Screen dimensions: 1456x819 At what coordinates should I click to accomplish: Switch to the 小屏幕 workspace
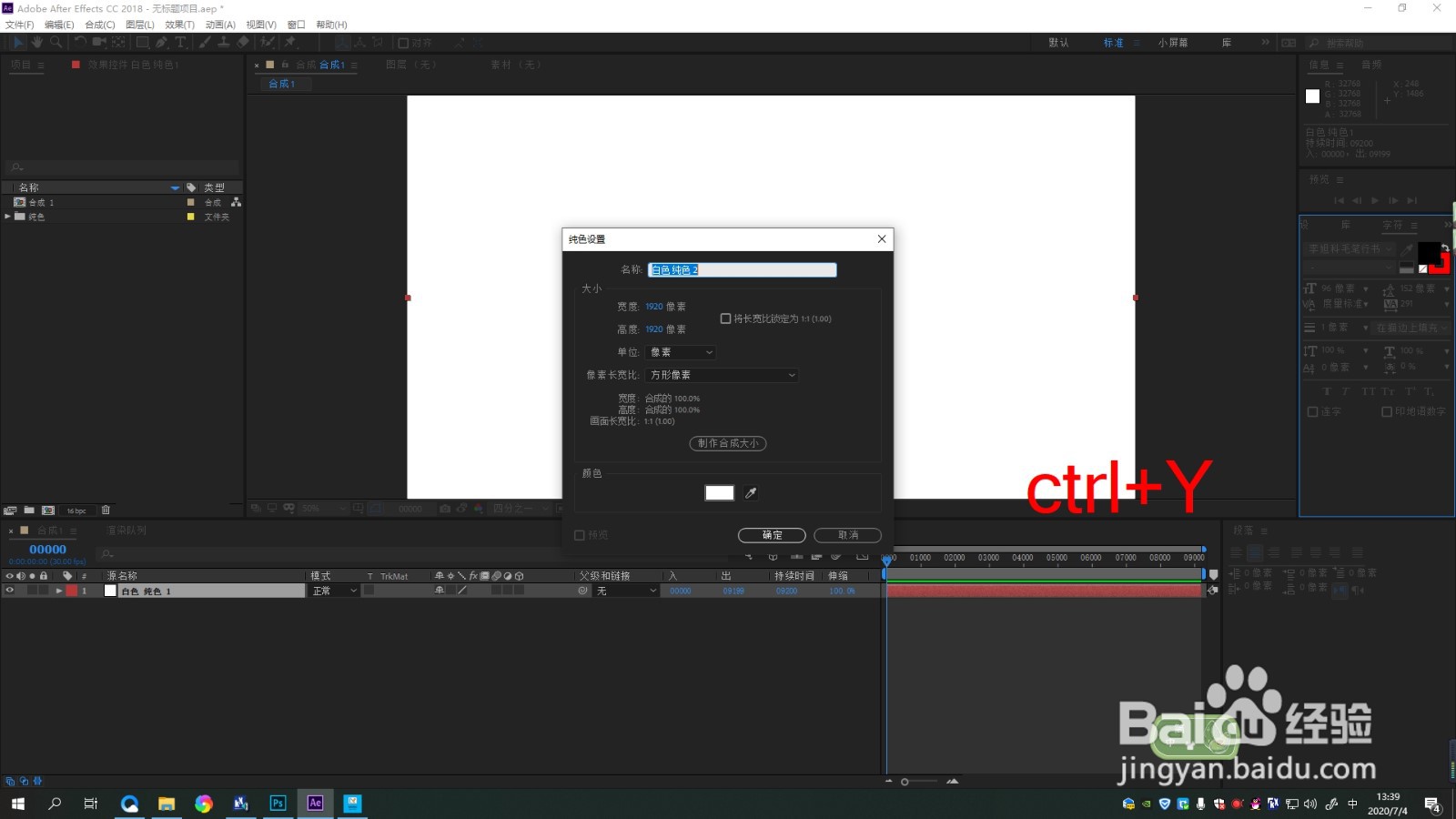[1173, 43]
